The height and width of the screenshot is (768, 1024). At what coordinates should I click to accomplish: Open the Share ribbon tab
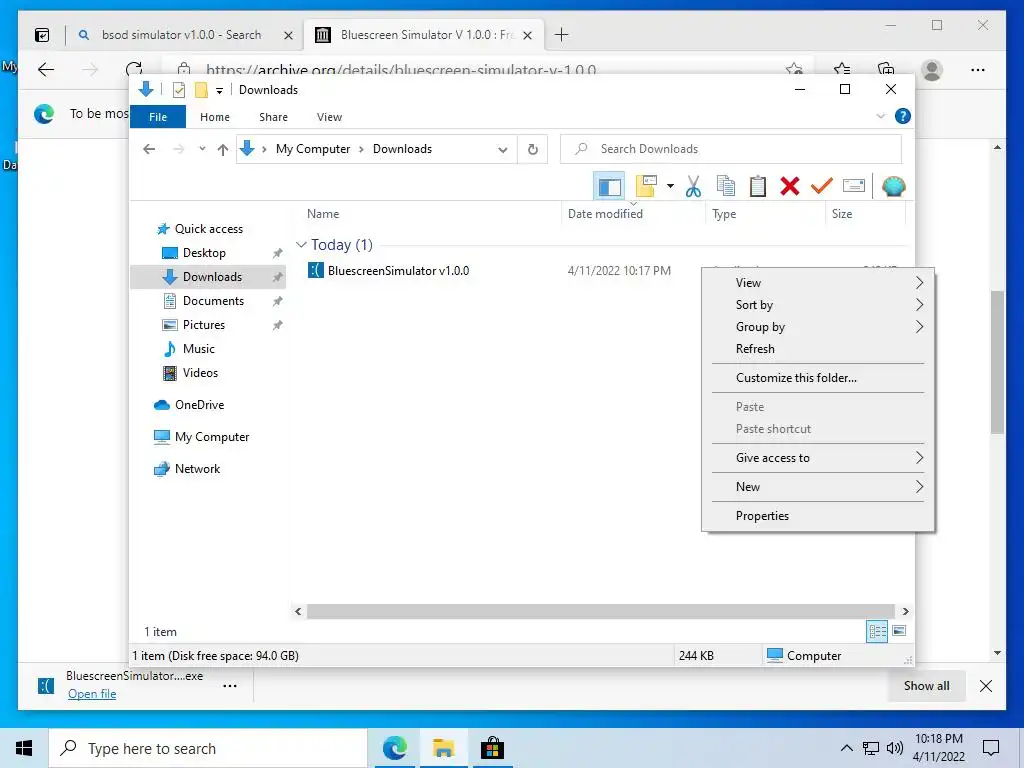[x=273, y=117]
